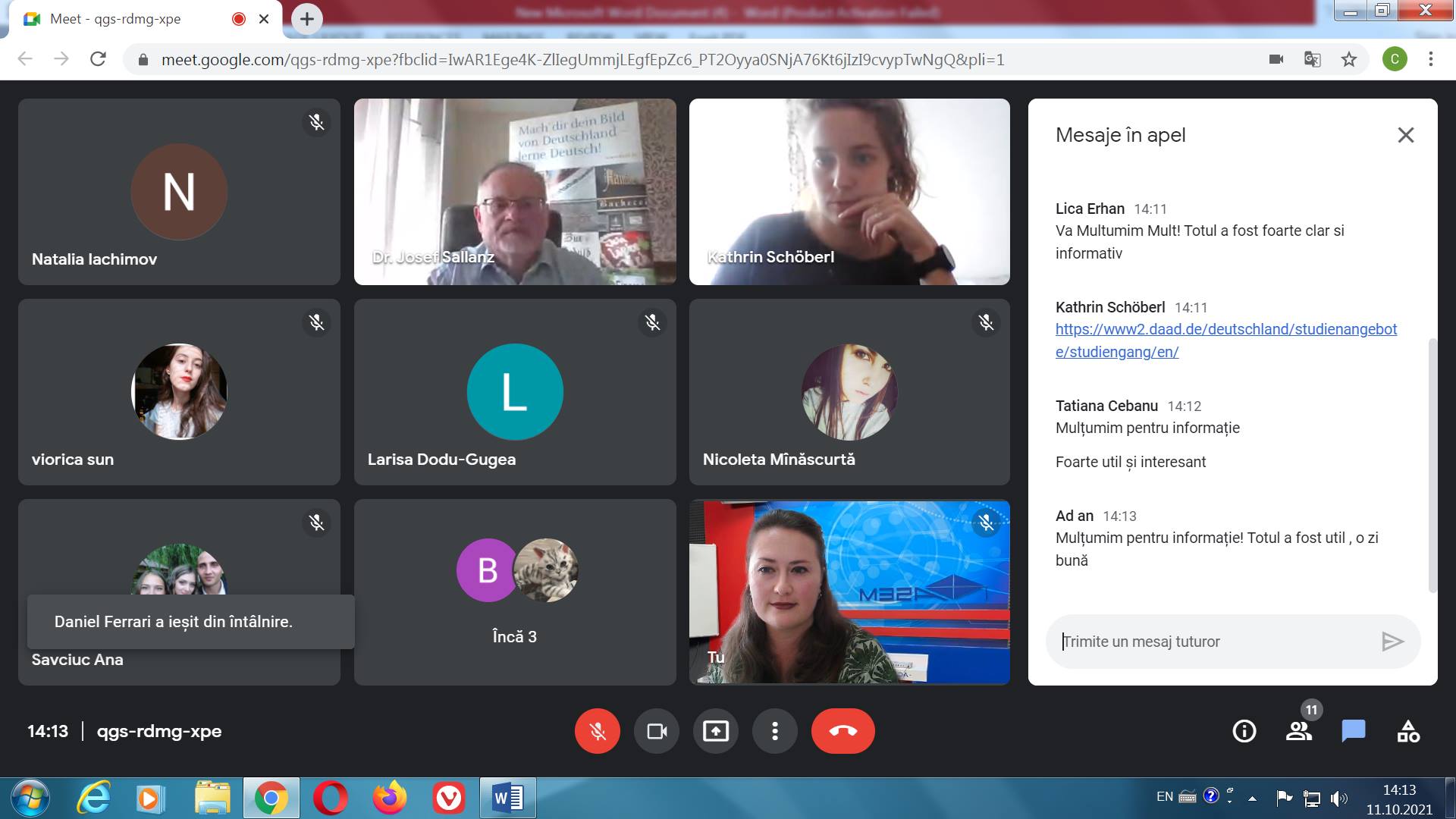
Task: Toggle the camera on/off button
Action: click(x=657, y=731)
